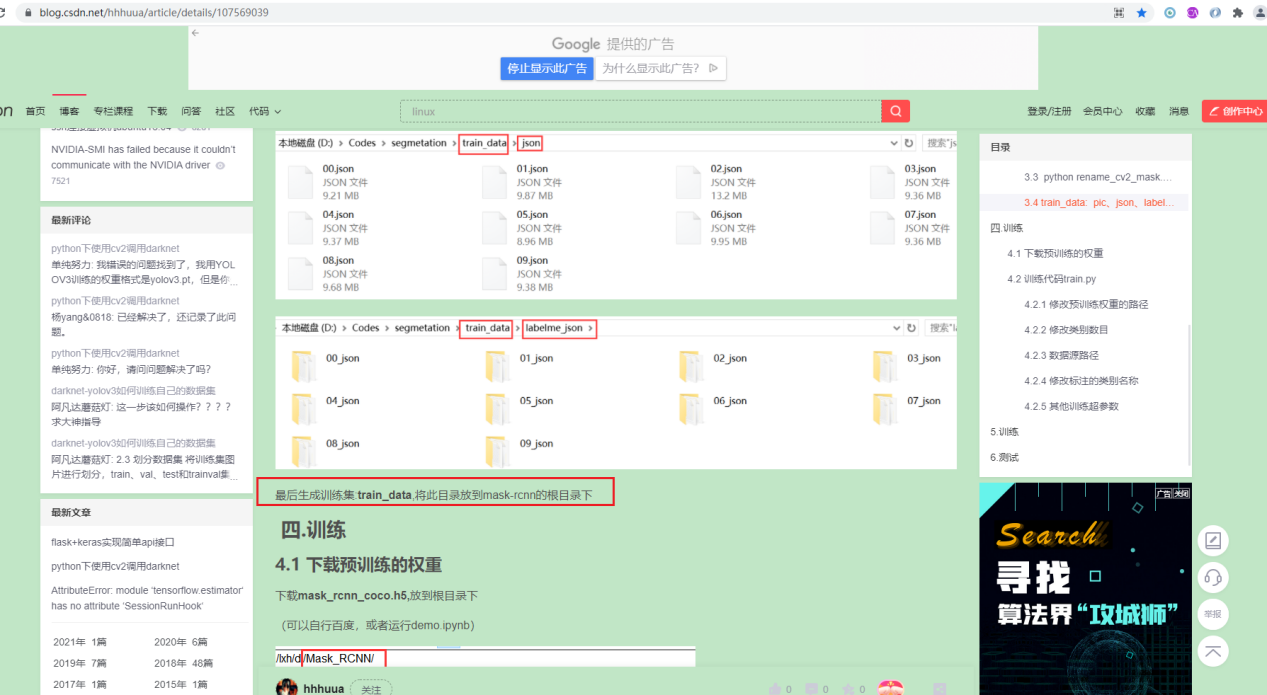Open customer service headset icon

pyautogui.click(x=1213, y=577)
